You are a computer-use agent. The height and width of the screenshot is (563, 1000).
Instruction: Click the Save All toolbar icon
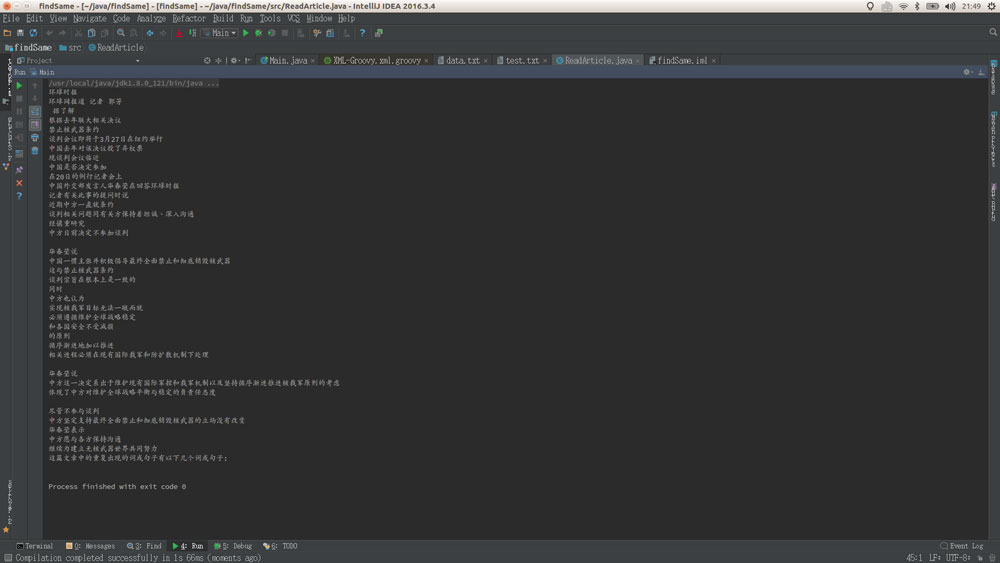pos(20,33)
